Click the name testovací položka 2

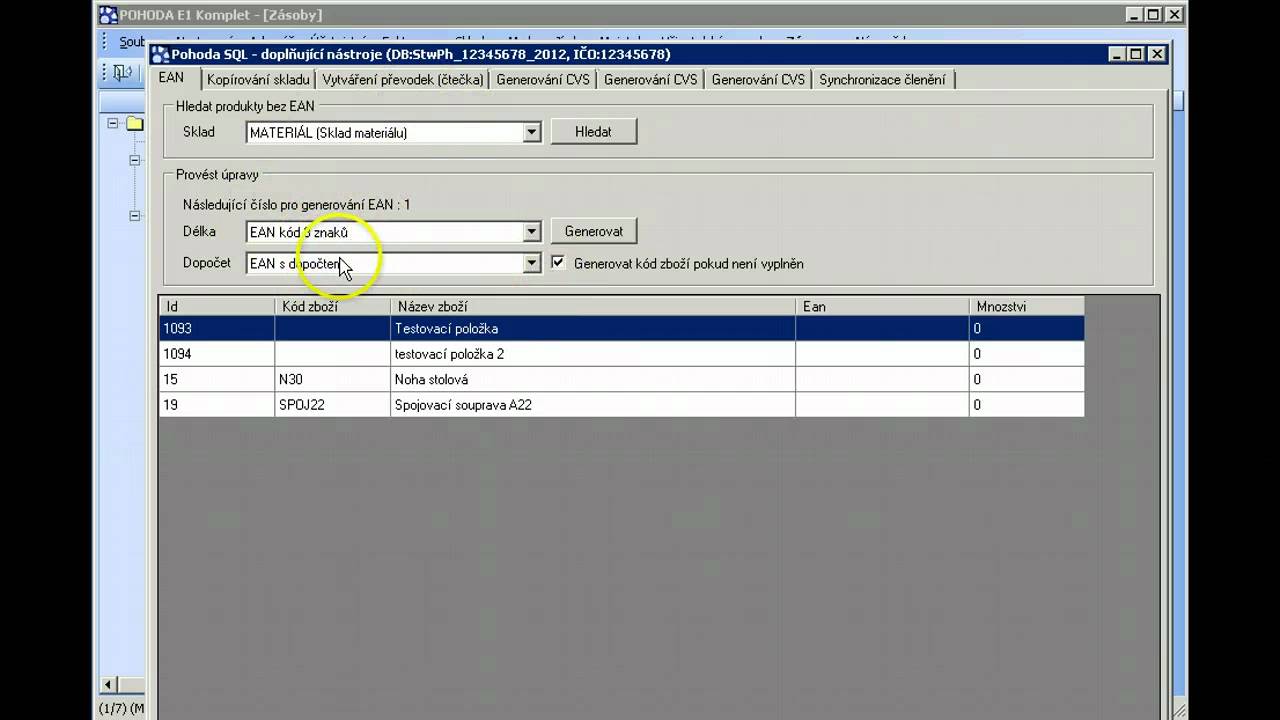[449, 354]
